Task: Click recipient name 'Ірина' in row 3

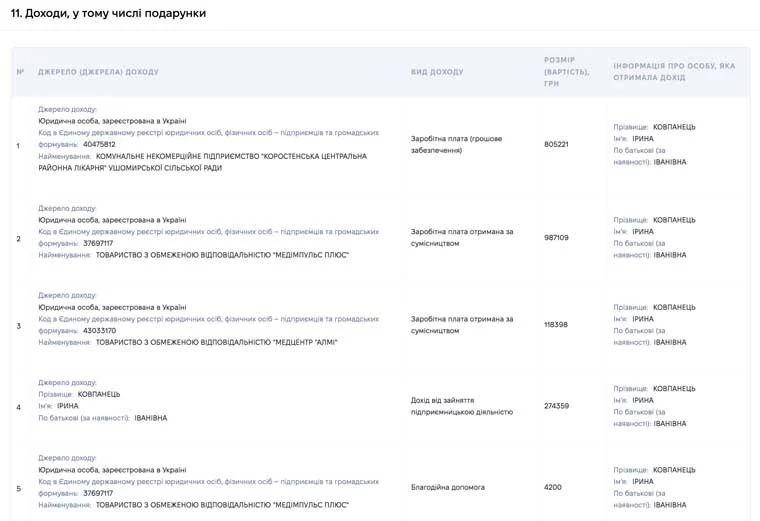Action: (643, 319)
